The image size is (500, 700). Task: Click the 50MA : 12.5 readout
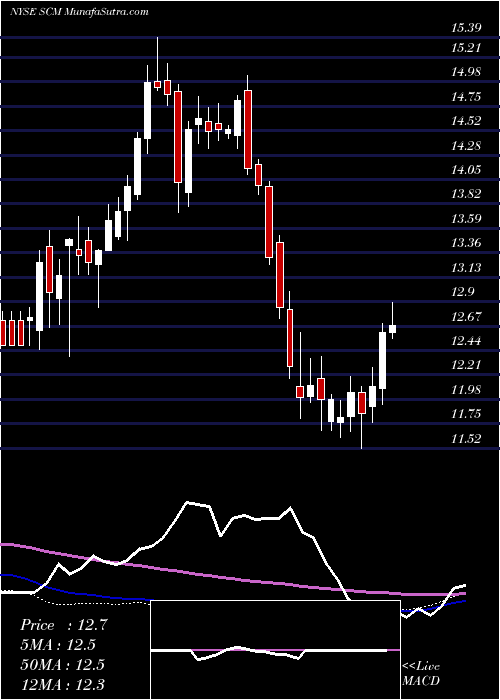click(x=62, y=664)
